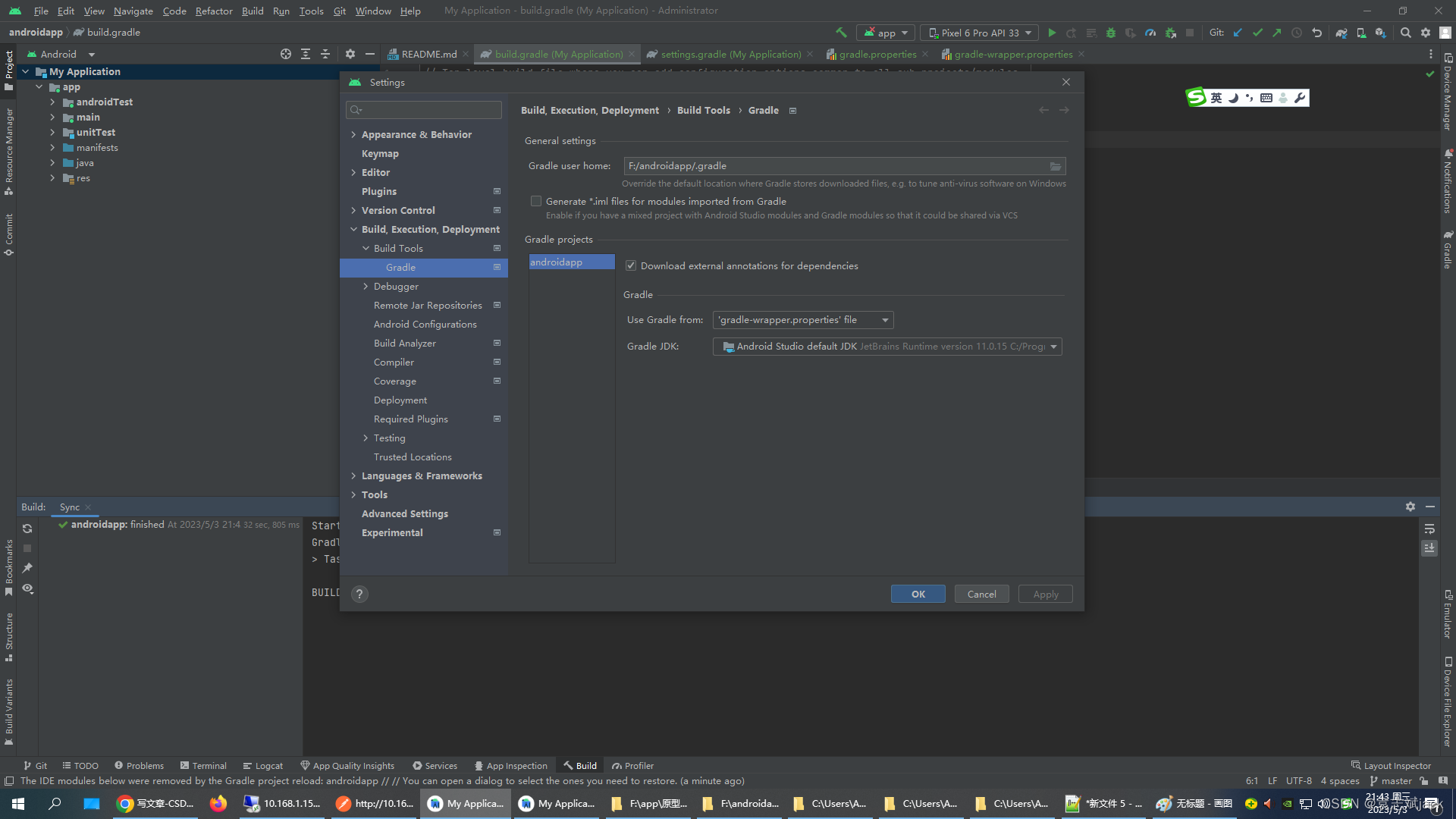Open the Settings dialog help button
Screen dimensions: 1456x819
point(359,594)
